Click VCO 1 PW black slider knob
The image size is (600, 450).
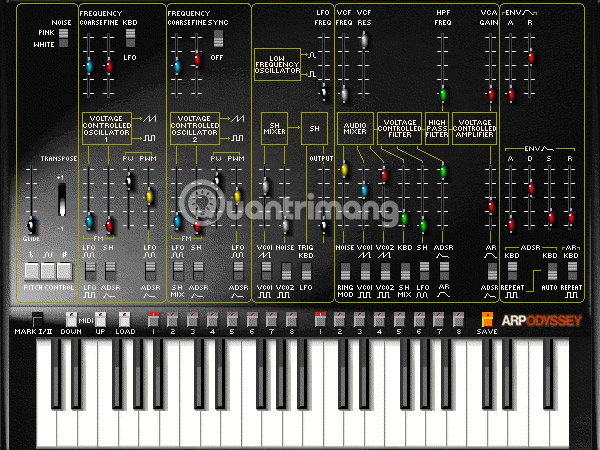(x=129, y=181)
